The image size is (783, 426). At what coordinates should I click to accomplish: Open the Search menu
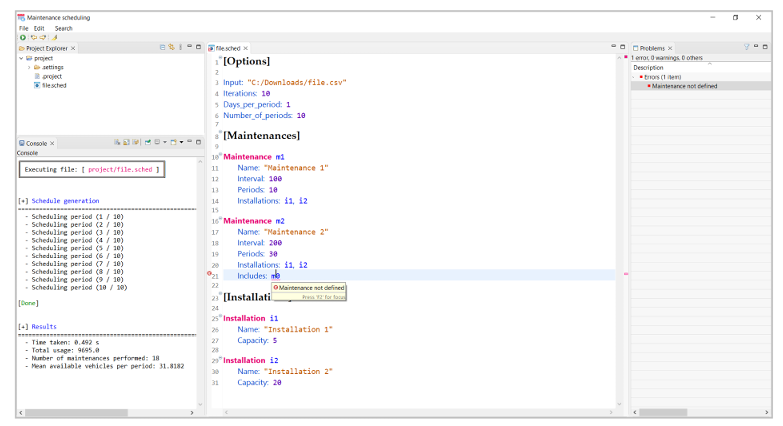[63, 28]
